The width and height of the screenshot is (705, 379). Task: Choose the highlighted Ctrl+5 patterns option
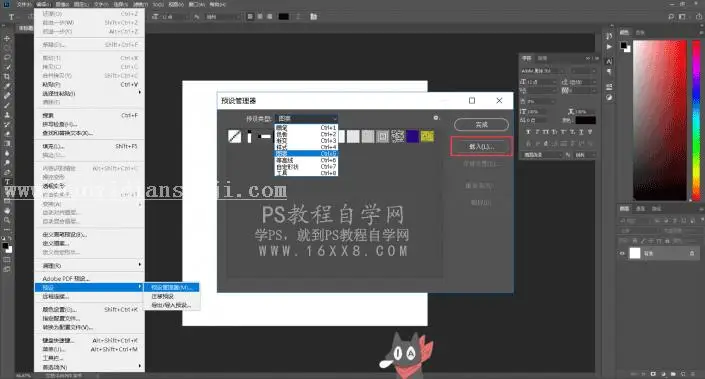(x=306, y=153)
